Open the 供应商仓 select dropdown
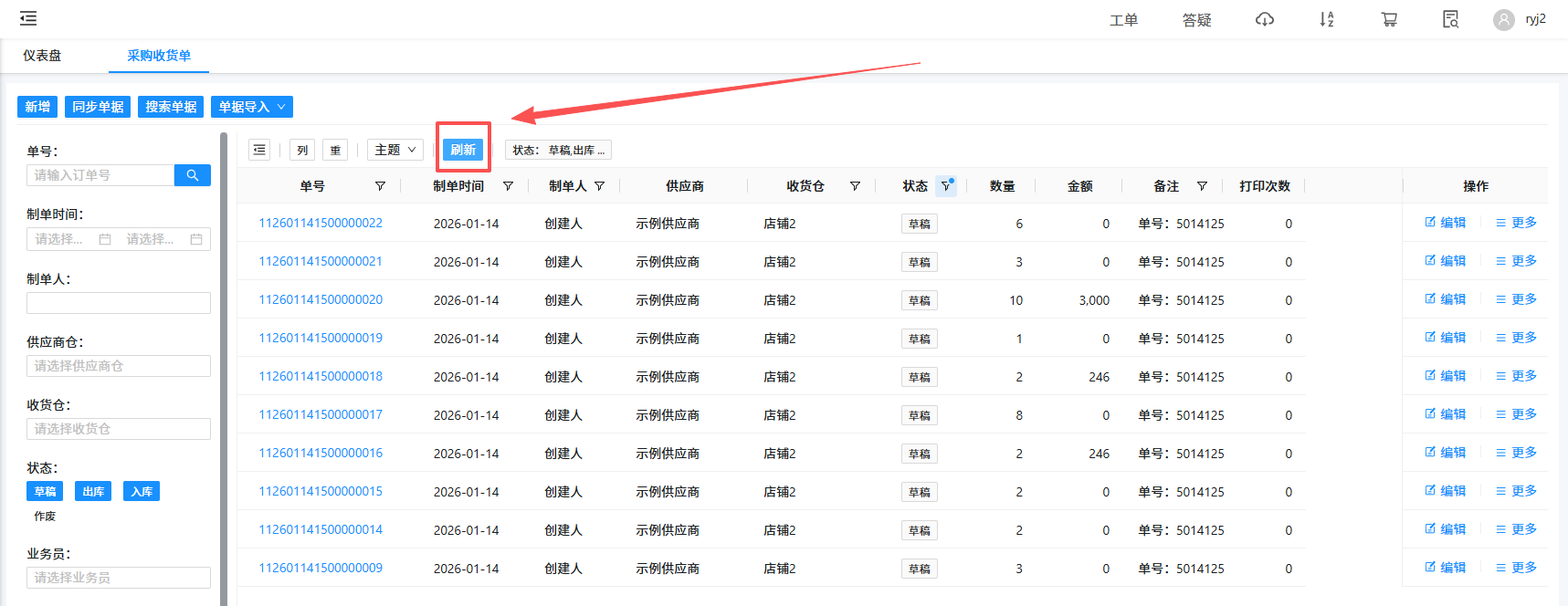This screenshot has height=606, width=1568. tap(119, 366)
